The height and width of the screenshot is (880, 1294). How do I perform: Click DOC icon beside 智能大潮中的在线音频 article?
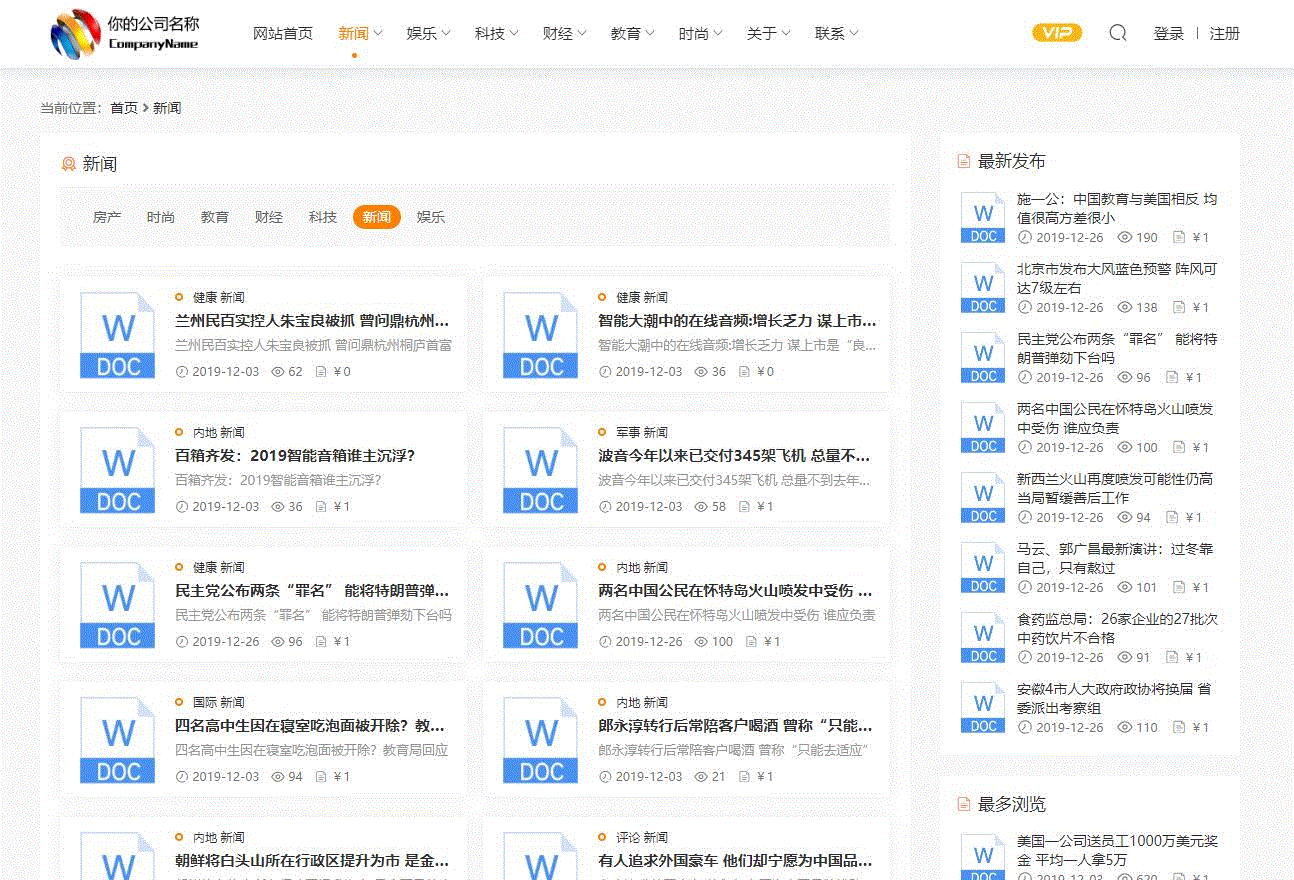541,335
